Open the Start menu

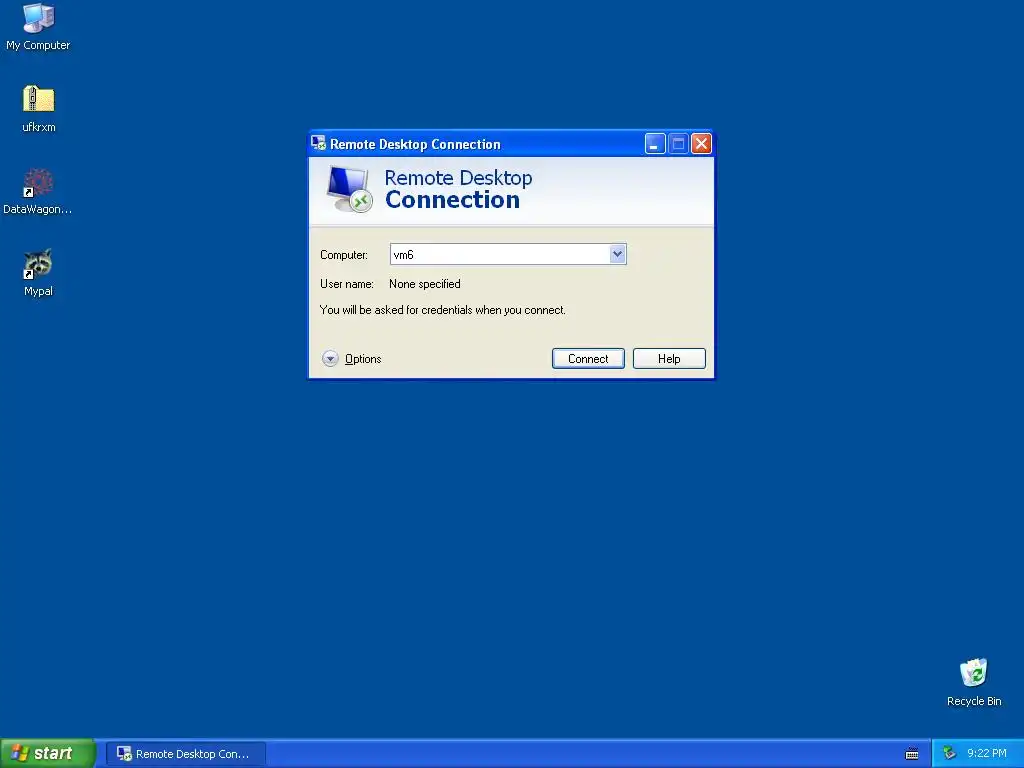tap(48, 753)
